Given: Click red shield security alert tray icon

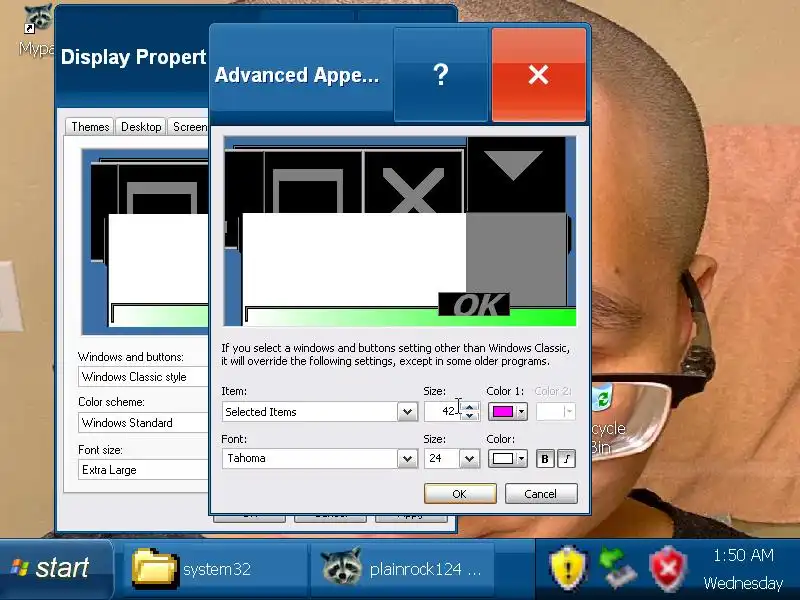Looking at the screenshot, I should (668, 568).
